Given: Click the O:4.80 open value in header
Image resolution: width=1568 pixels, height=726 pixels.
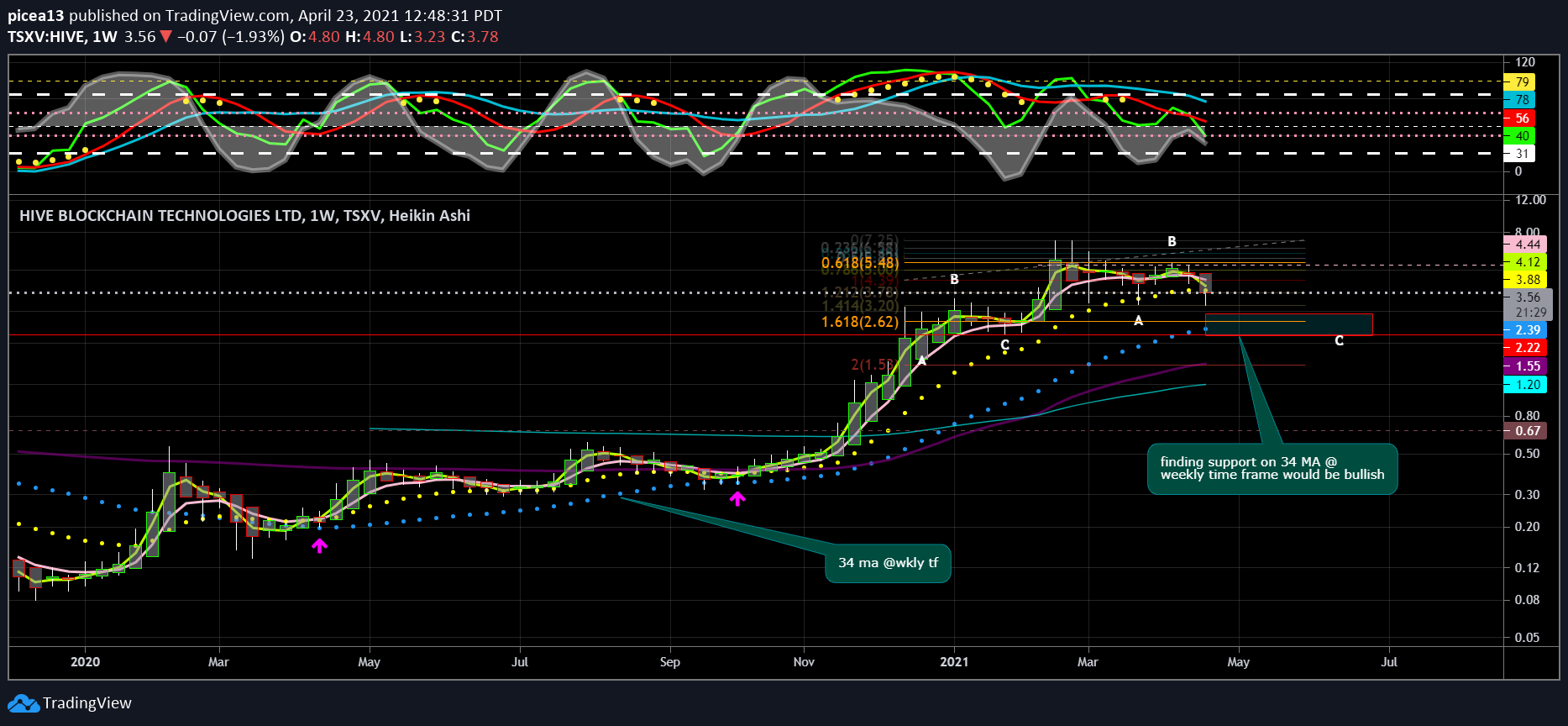Looking at the screenshot, I should click(315, 37).
